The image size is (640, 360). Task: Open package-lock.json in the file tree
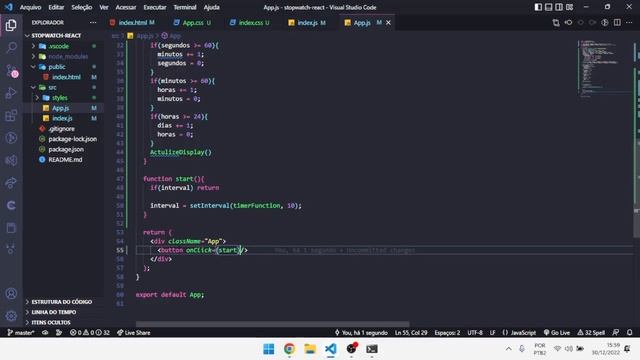point(72,139)
